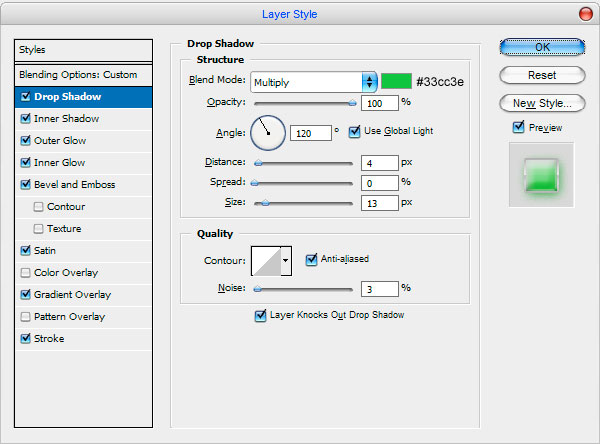
Task: Select Gradient Overlay settings
Action: 72,295
